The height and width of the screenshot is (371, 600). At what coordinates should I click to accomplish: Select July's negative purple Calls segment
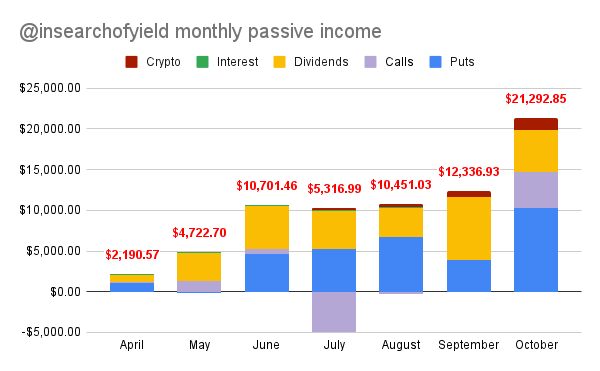[334, 312]
